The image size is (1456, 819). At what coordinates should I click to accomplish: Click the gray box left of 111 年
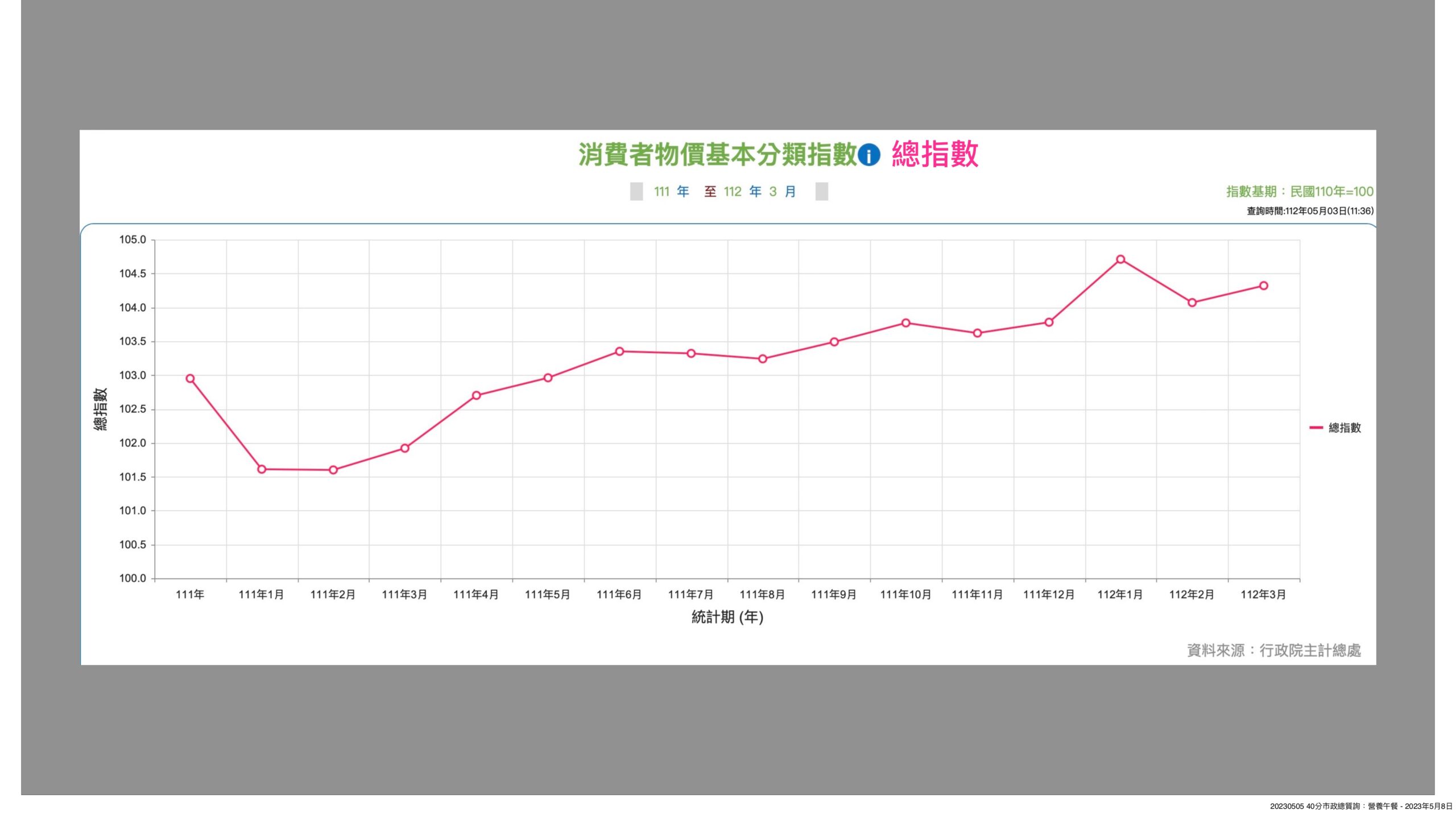[636, 192]
